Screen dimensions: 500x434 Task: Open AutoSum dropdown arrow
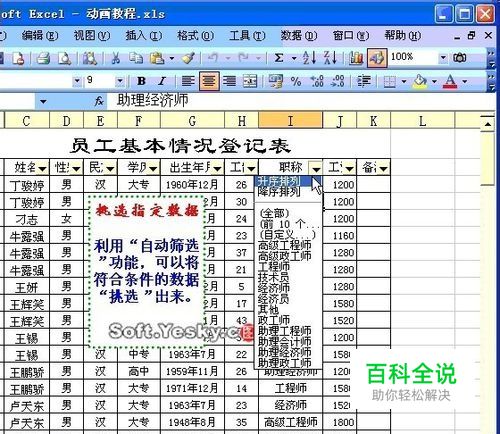[x=294, y=59]
